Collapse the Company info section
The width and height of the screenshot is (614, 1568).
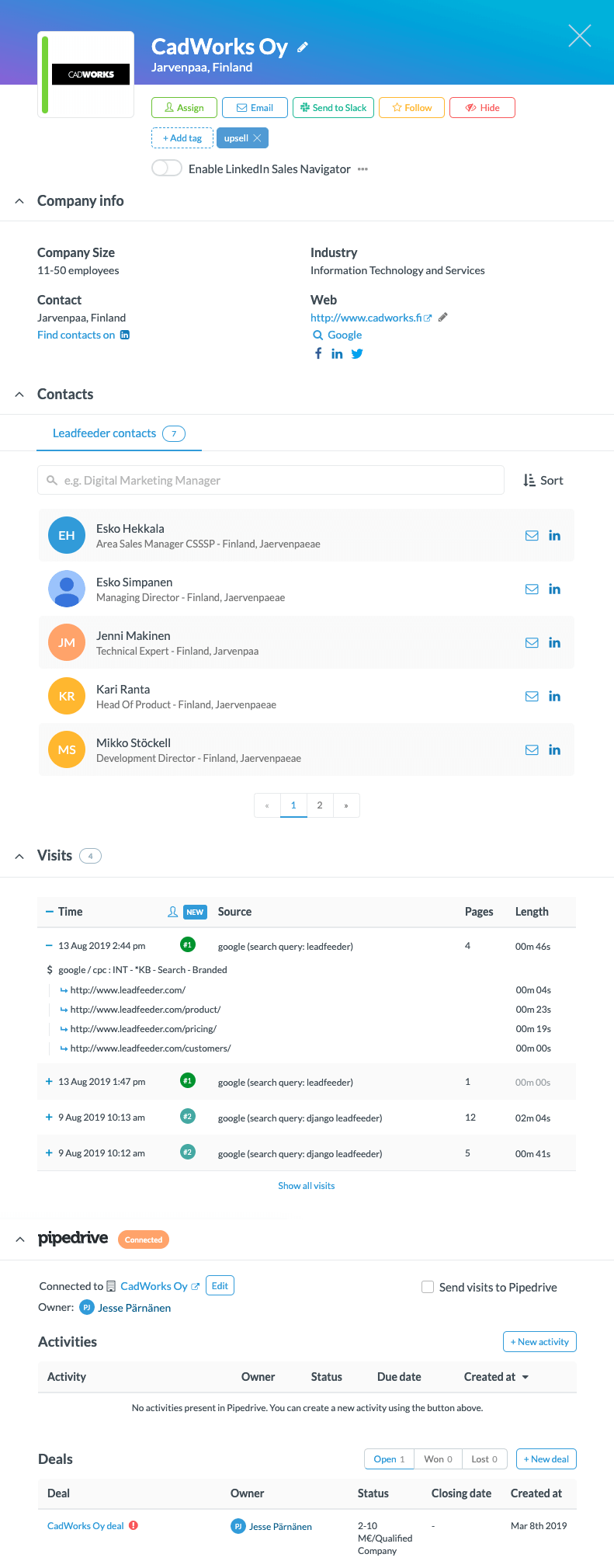click(19, 201)
